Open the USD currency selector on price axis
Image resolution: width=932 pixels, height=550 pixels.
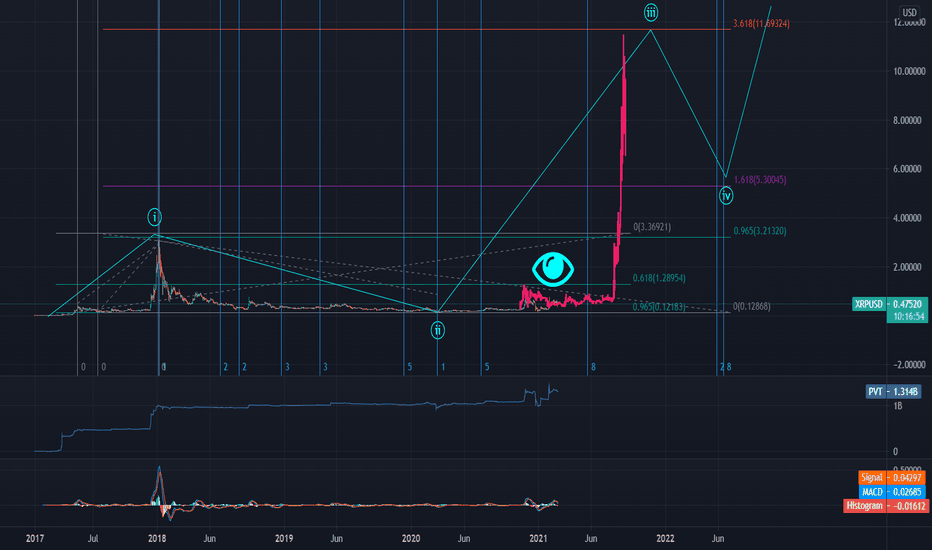(909, 12)
